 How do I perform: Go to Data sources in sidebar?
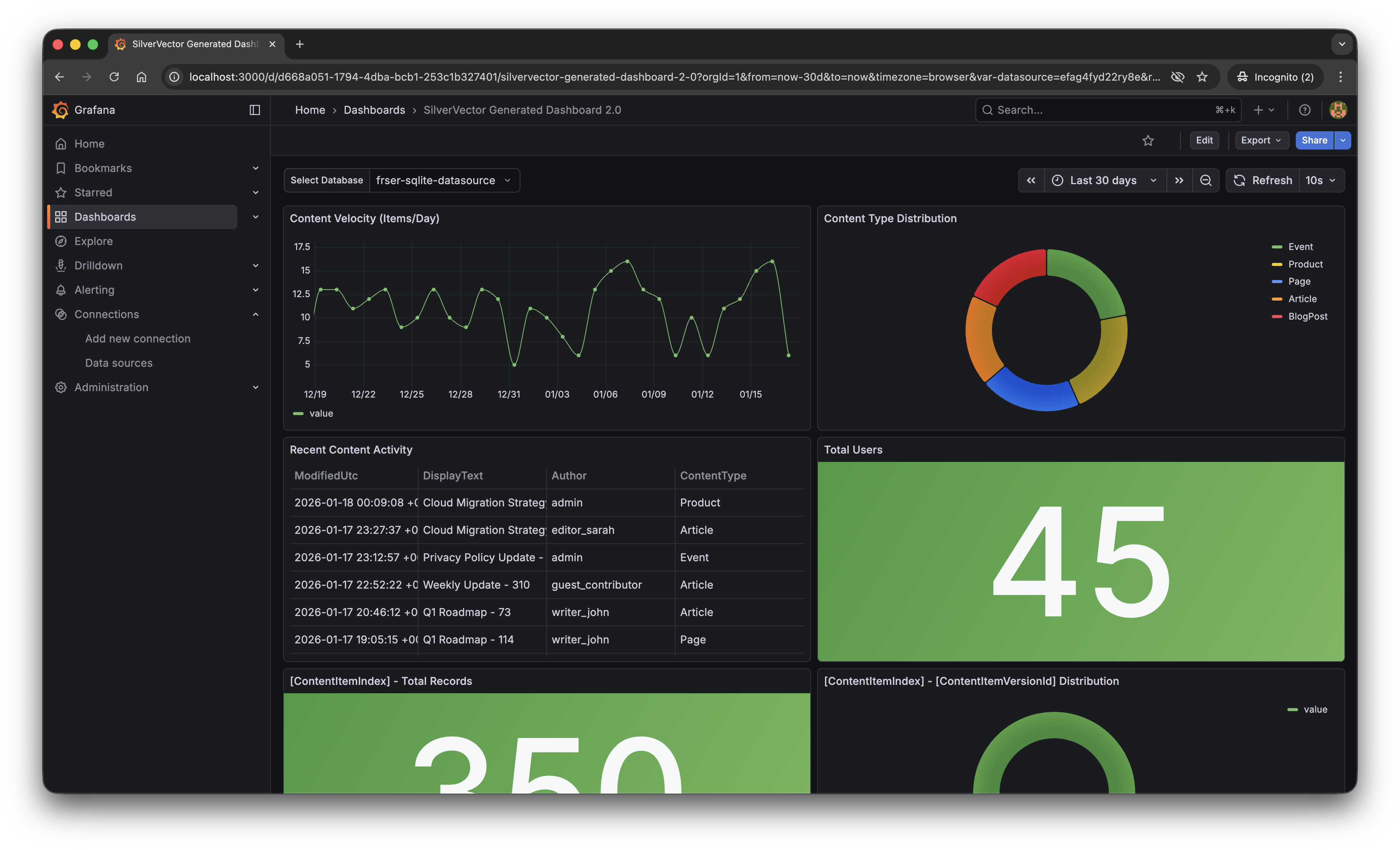coord(119,363)
